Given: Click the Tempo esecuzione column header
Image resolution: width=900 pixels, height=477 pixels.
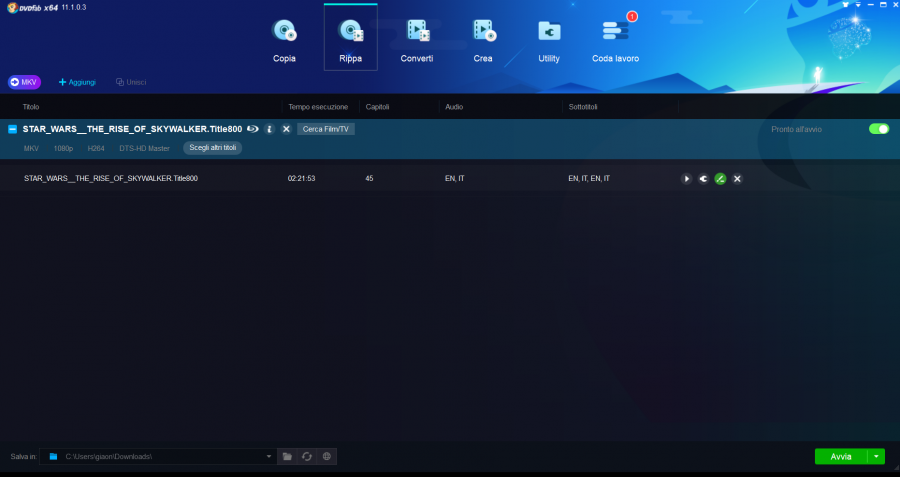Looking at the screenshot, I should pyautogui.click(x=318, y=107).
